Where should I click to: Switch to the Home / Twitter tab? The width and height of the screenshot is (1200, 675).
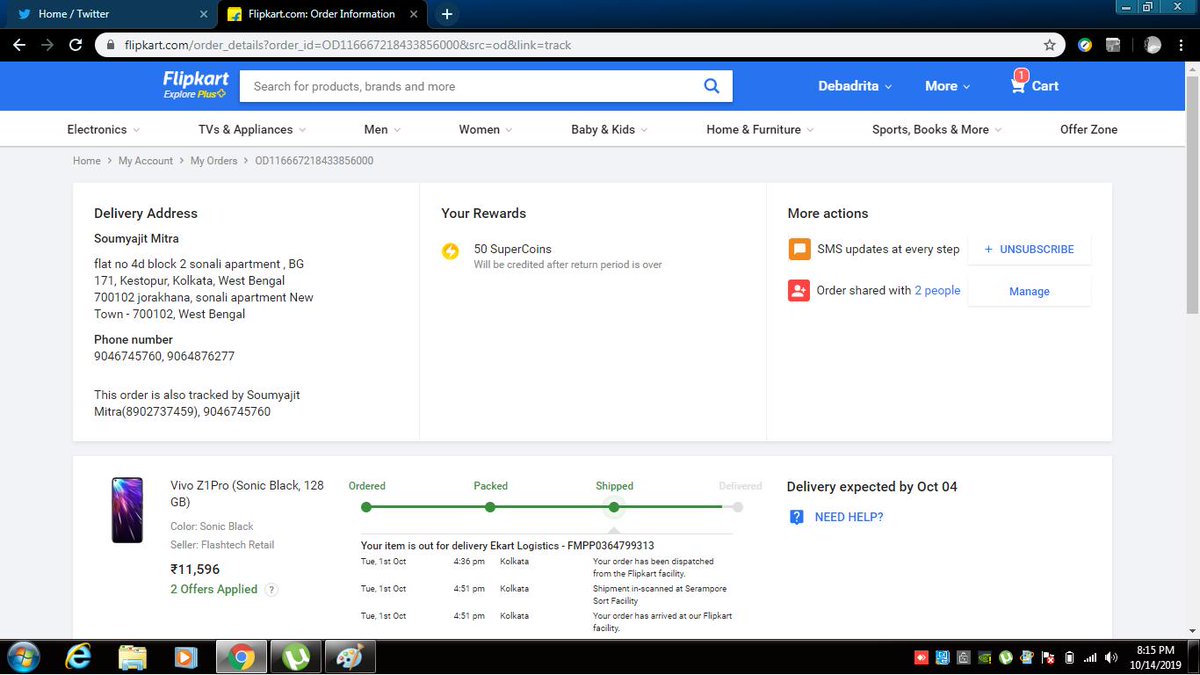pyautogui.click(x=108, y=14)
